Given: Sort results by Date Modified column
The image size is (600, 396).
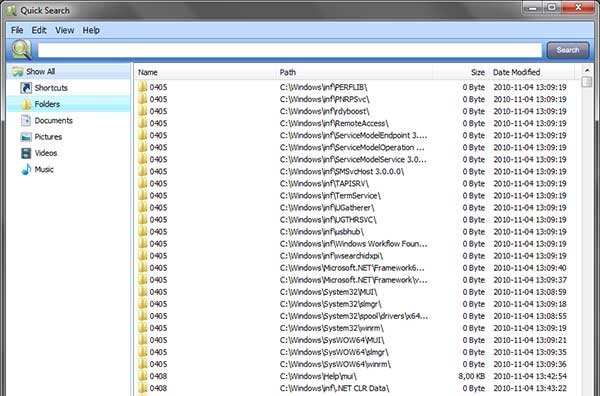Looking at the screenshot, I should [x=532, y=72].
